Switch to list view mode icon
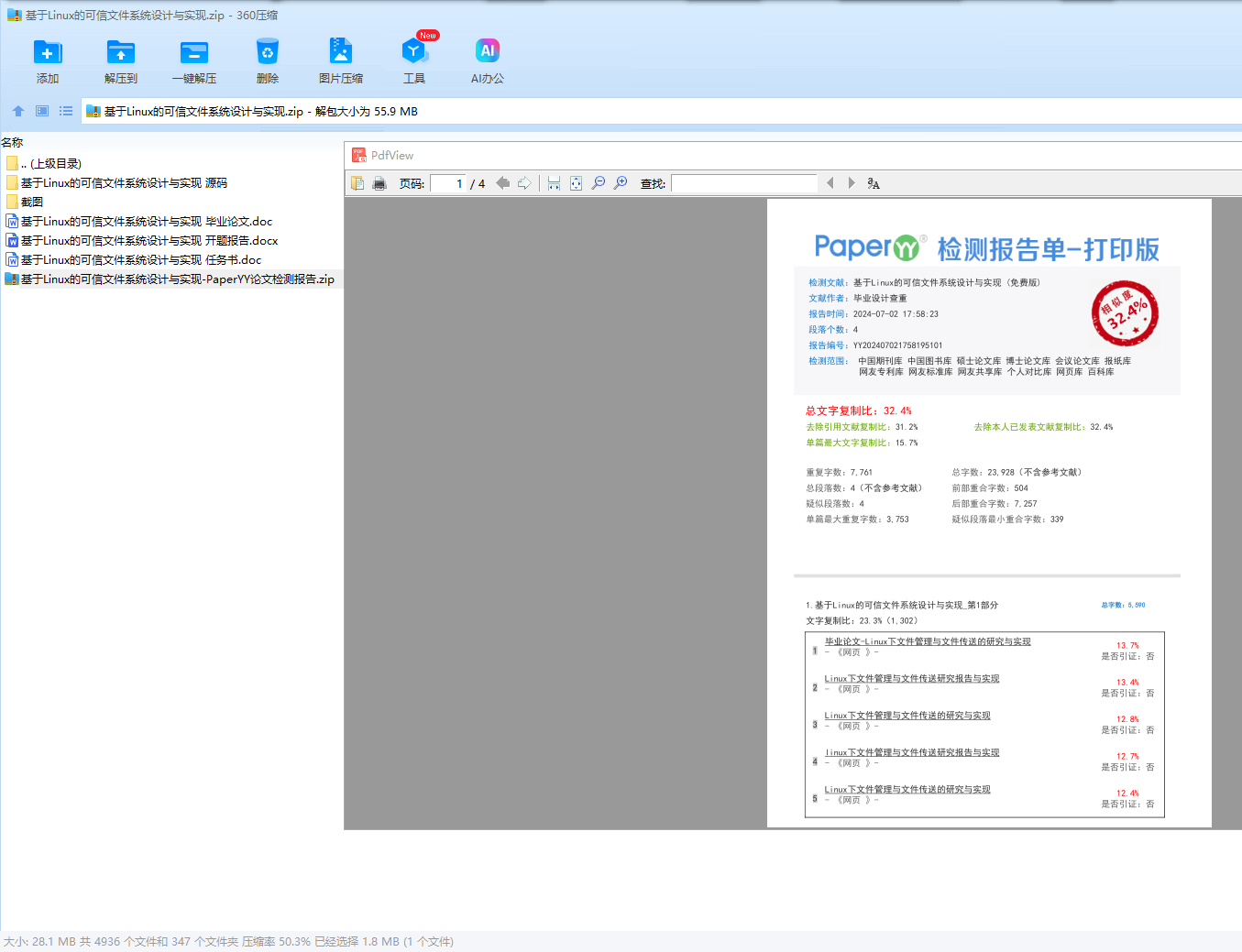The width and height of the screenshot is (1242, 952). pos(66,111)
